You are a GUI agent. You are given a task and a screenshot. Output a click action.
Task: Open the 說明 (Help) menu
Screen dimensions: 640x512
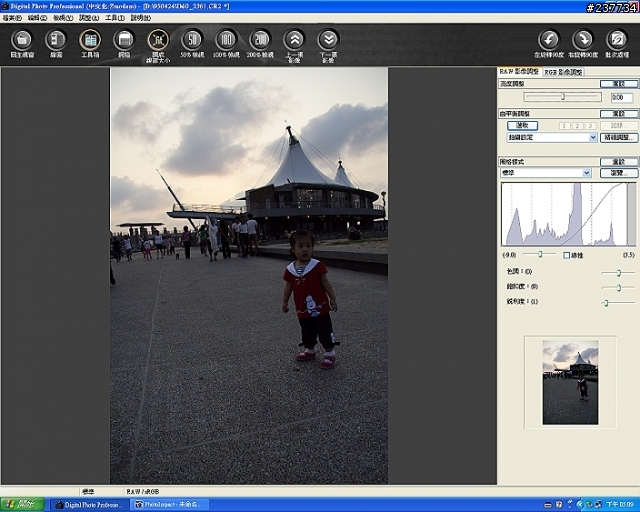coord(140,18)
